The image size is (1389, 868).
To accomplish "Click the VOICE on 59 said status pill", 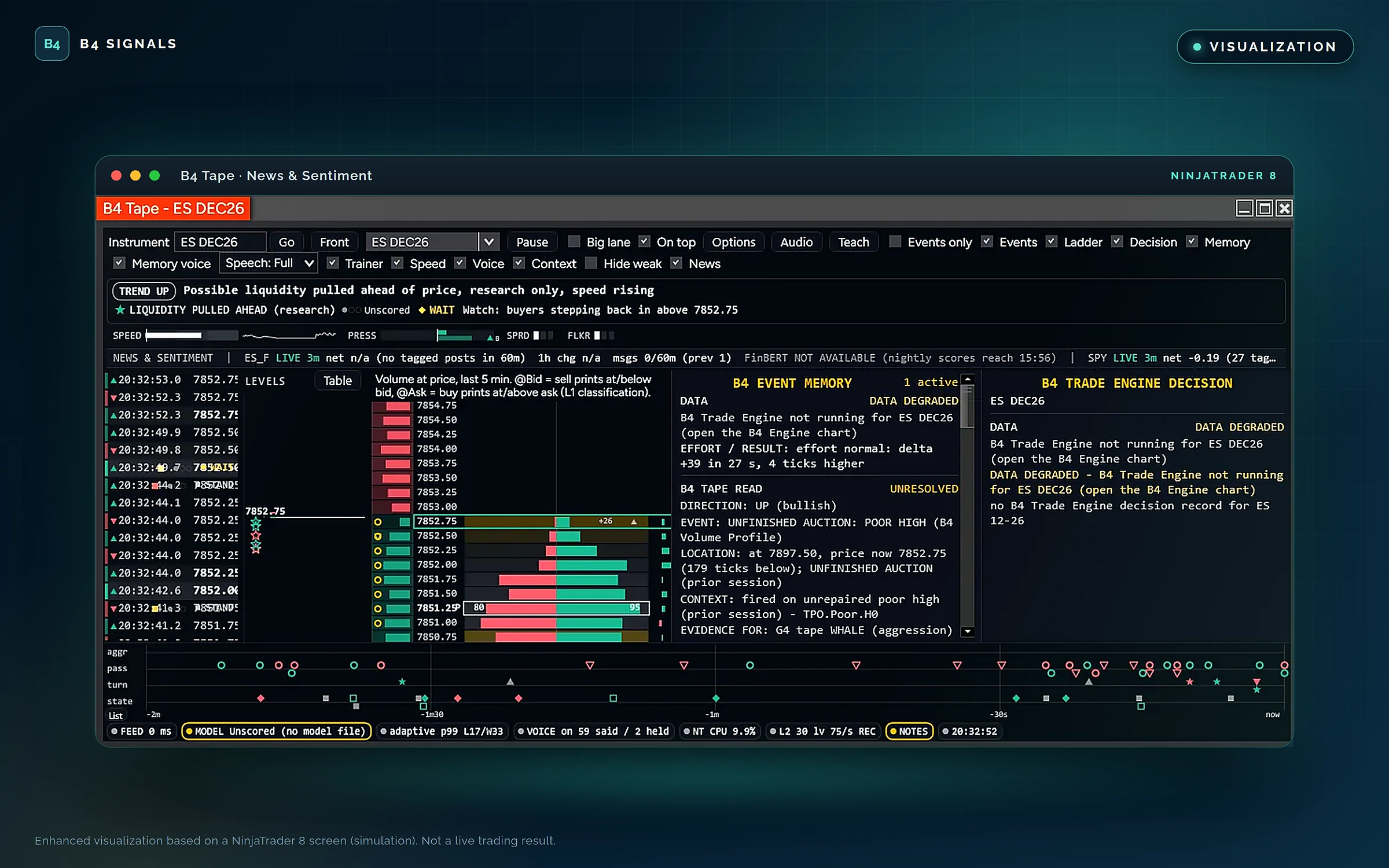I will (x=593, y=731).
